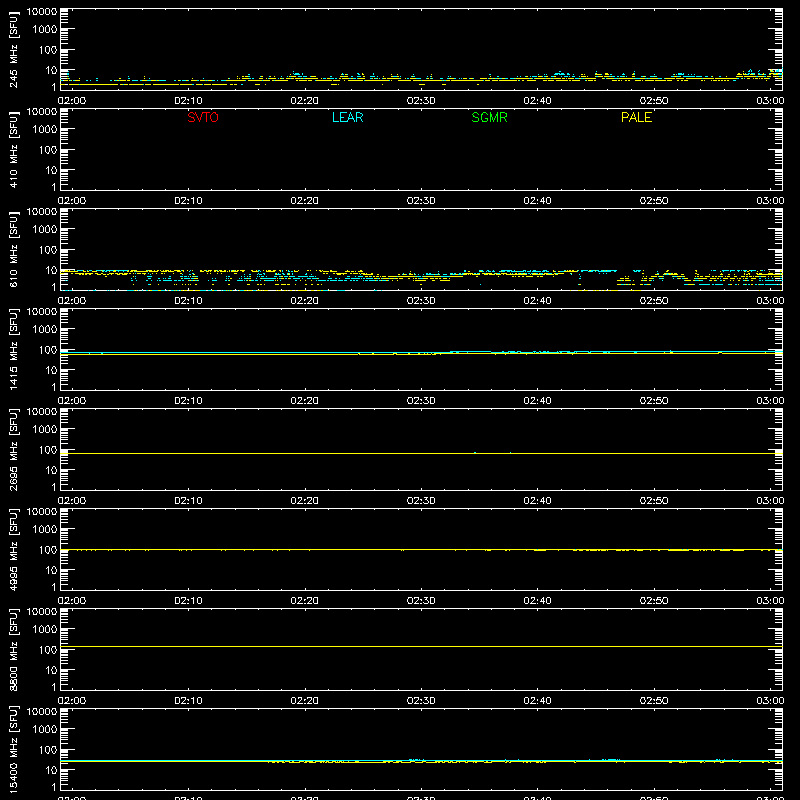The height and width of the screenshot is (800, 800).
Task: Select the 8800 MHz [SFU] axis title
Action: (13, 649)
